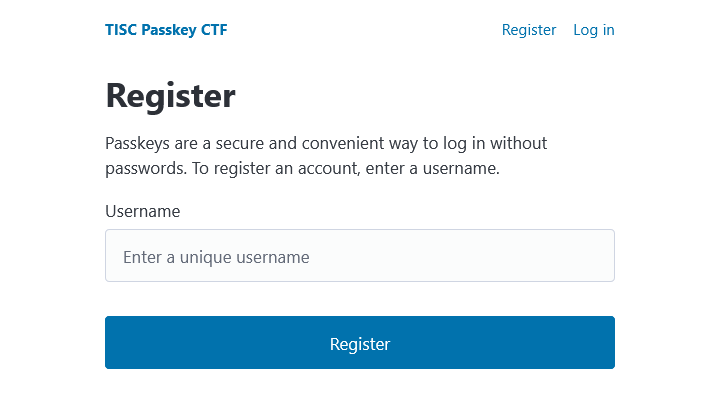The image size is (720, 403).
Task: Place cursor in the unique username box
Action: click(359, 256)
